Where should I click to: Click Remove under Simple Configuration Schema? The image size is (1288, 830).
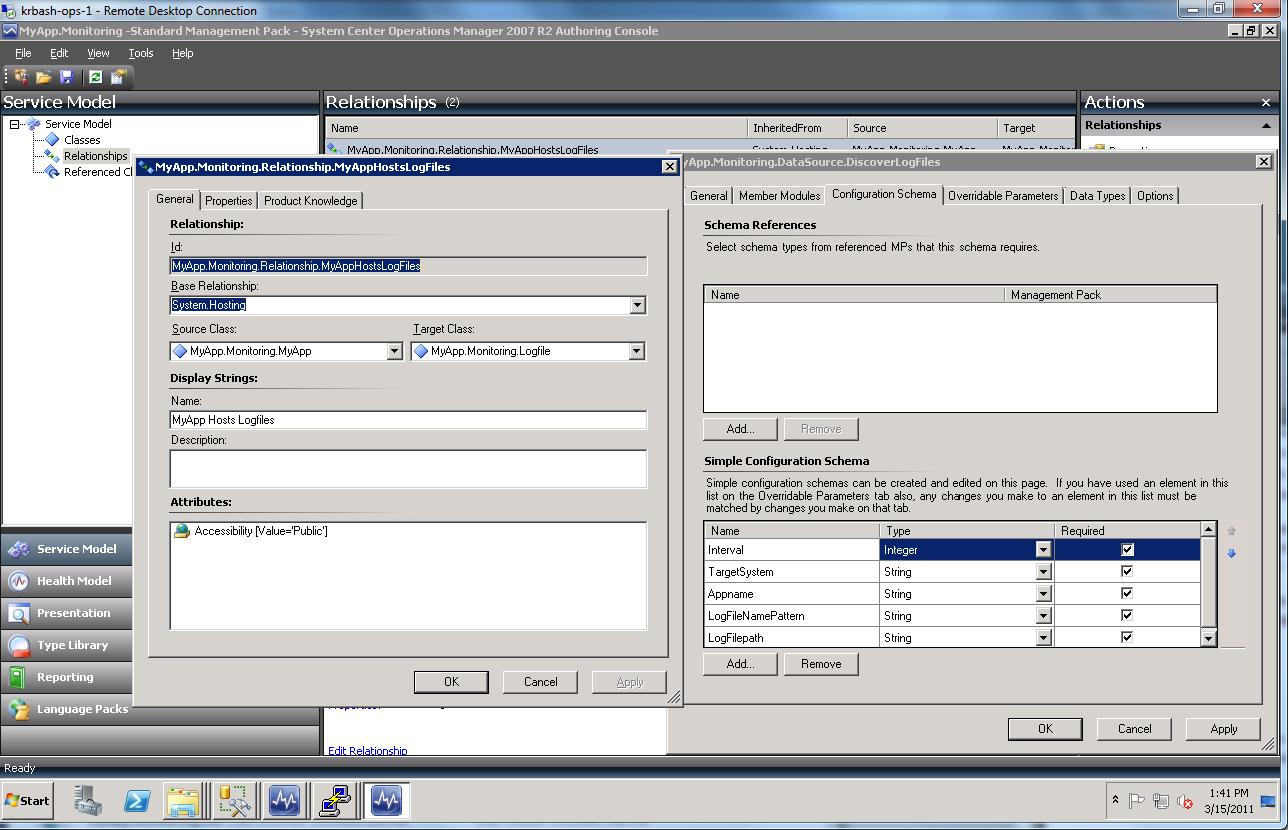click(x=820, y=664)
